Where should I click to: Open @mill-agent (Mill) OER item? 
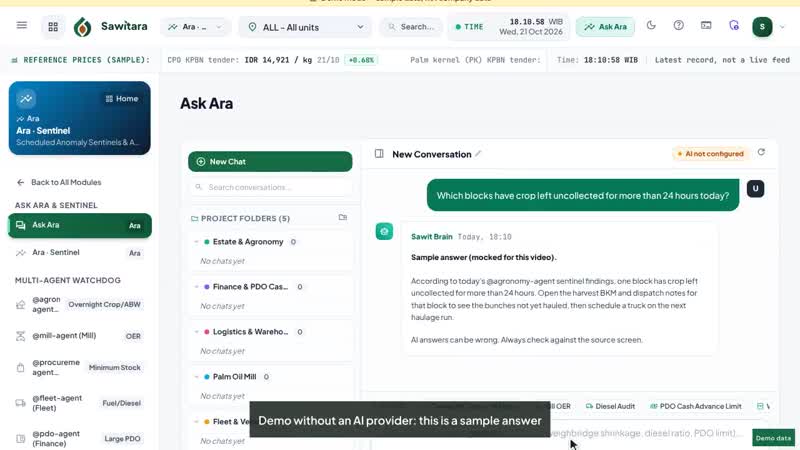(x=80, y=336)
